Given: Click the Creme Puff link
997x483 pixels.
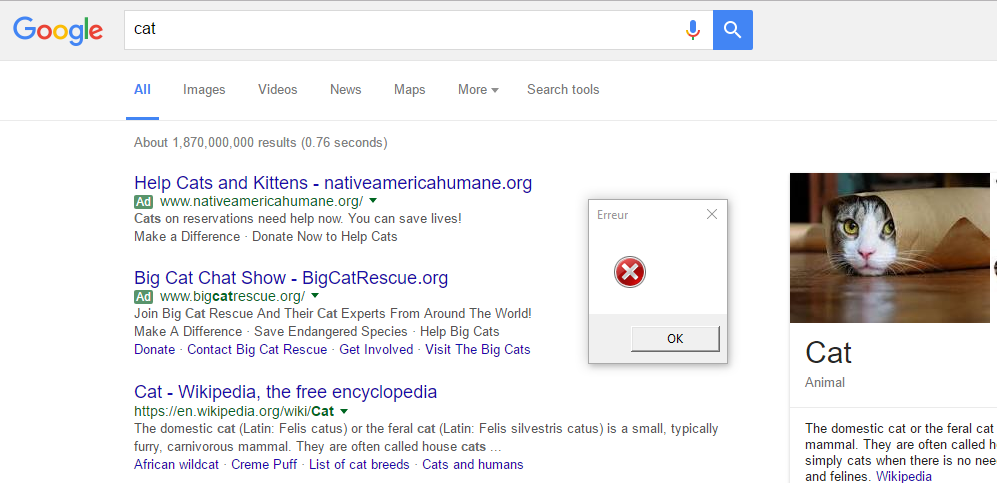Looking at the screenshot, I should coord(264,465).
